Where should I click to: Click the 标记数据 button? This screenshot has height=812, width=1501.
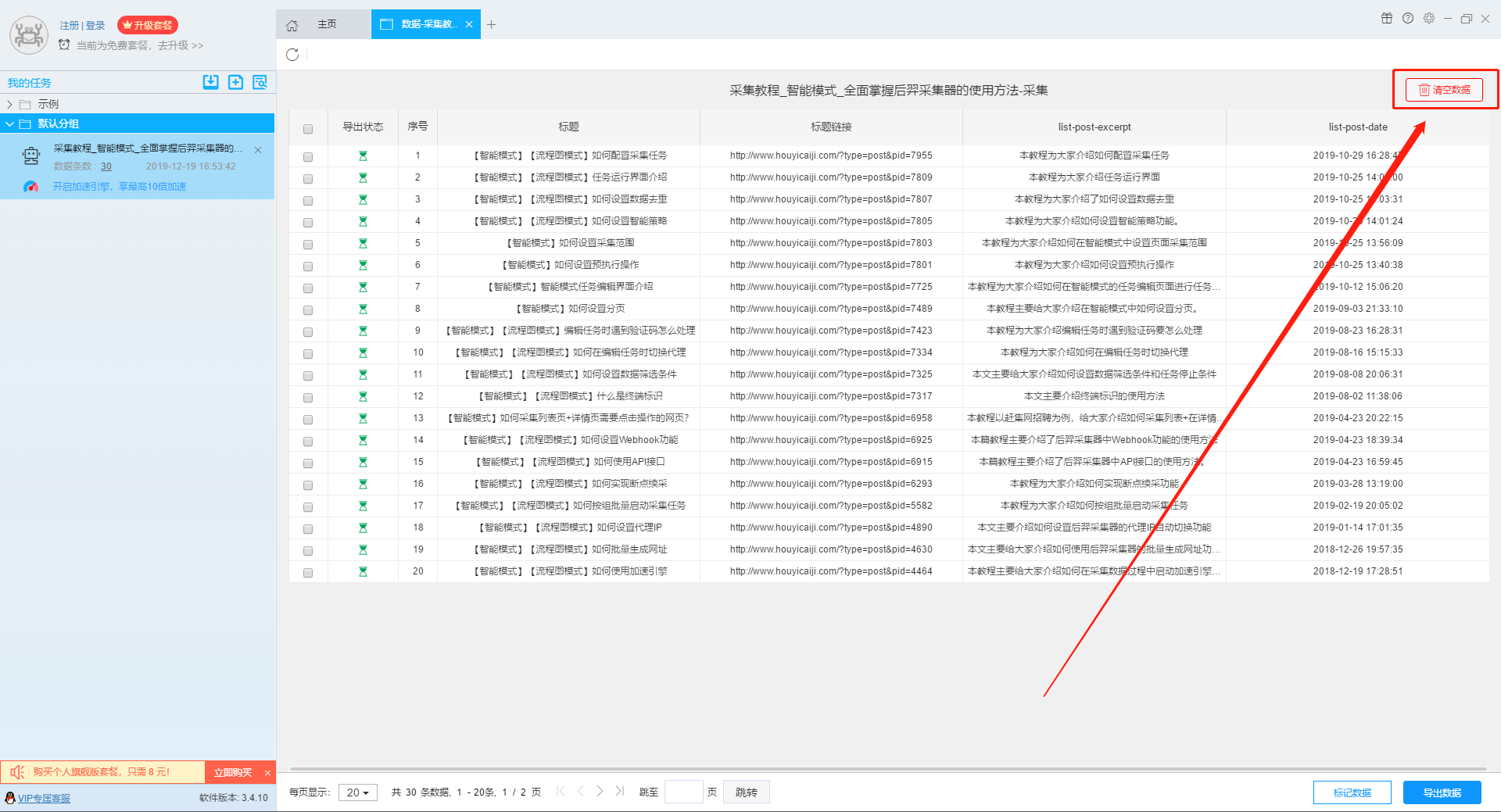[1352, 792]
